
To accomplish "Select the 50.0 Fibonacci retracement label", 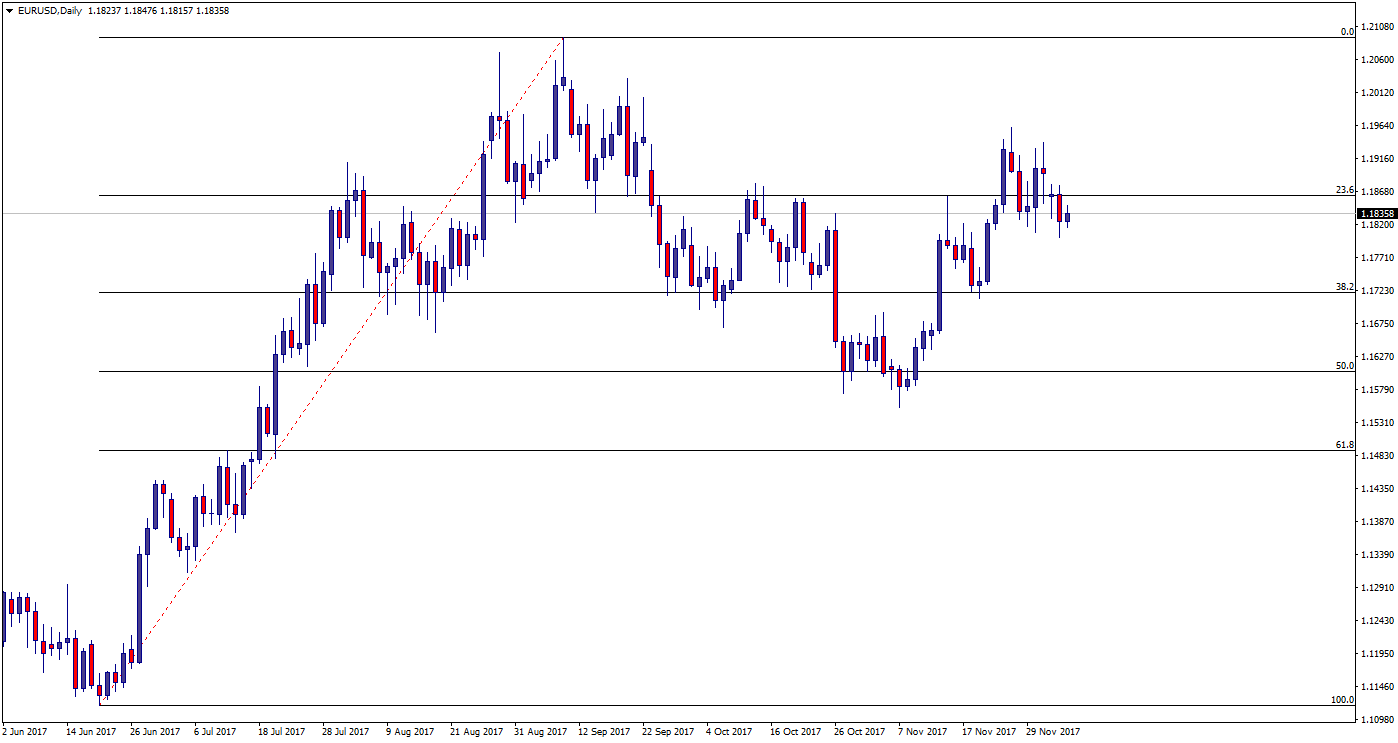I will 1344,366.
